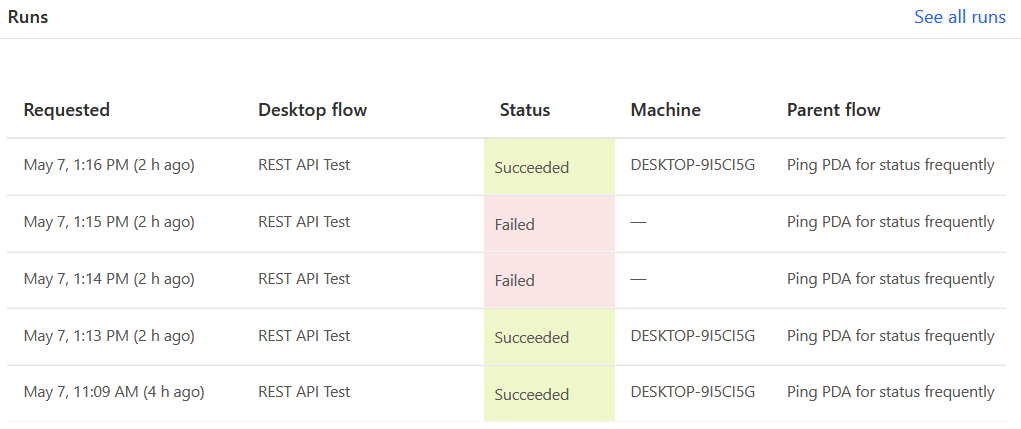1021x429 pixels.
Task: Sort by the Requested column header
Action: click(x=66, y=110)
